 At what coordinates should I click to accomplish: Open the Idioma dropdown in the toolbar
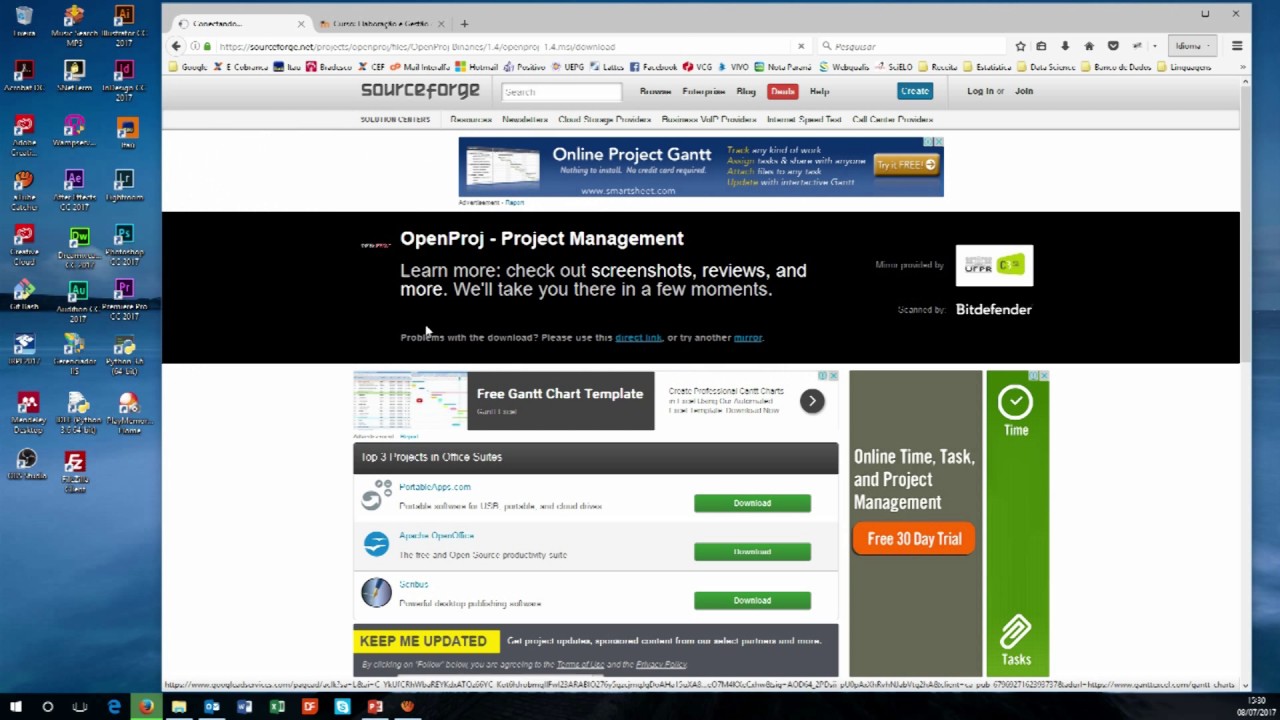pyautogui.click(x=1192, y=46)
